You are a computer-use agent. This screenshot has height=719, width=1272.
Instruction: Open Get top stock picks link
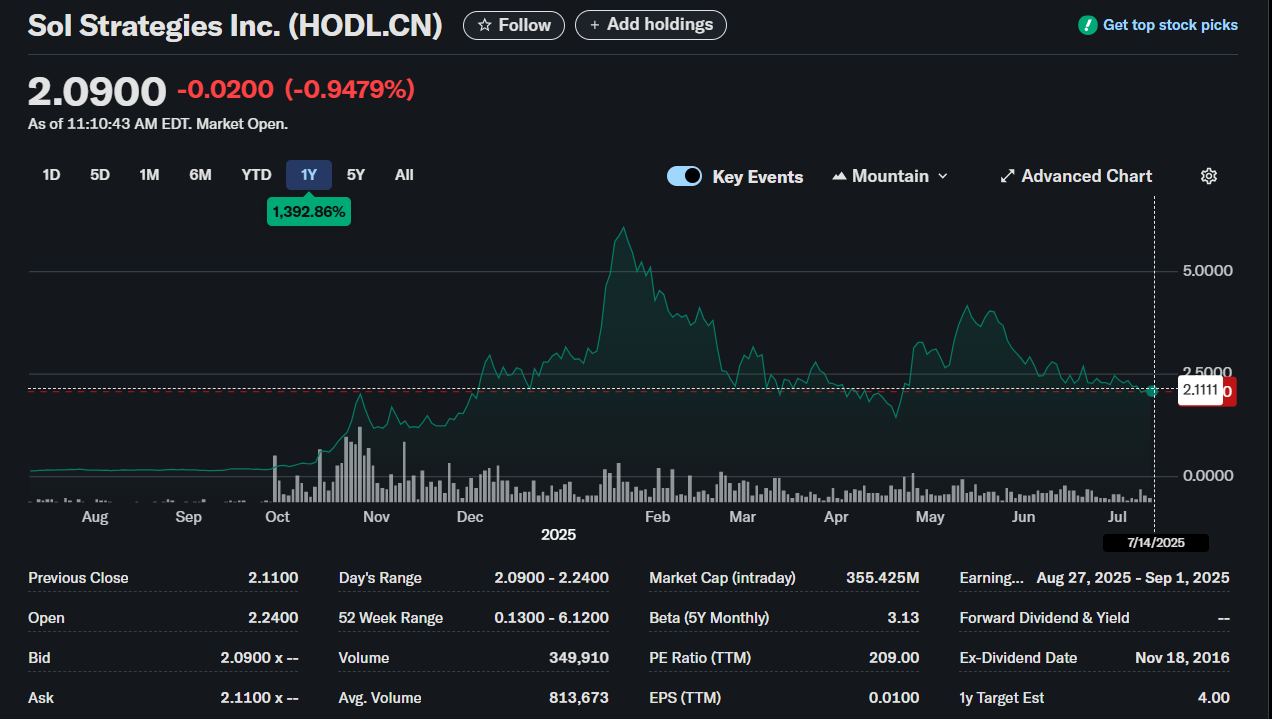1170,25
